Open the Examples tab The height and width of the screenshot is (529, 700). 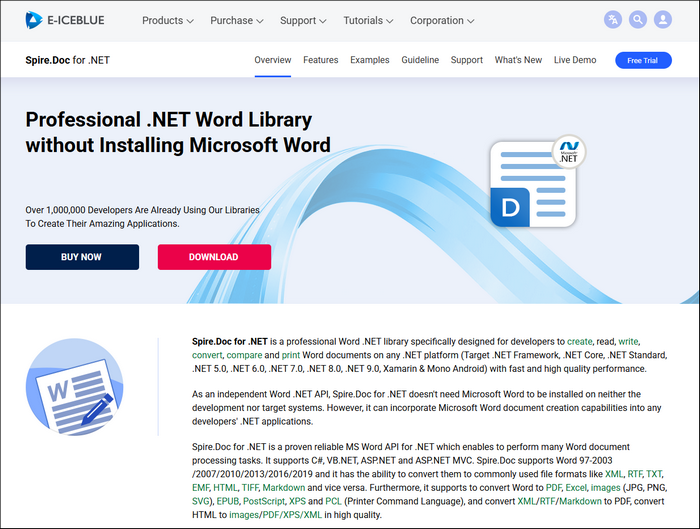tap(370, 60)
